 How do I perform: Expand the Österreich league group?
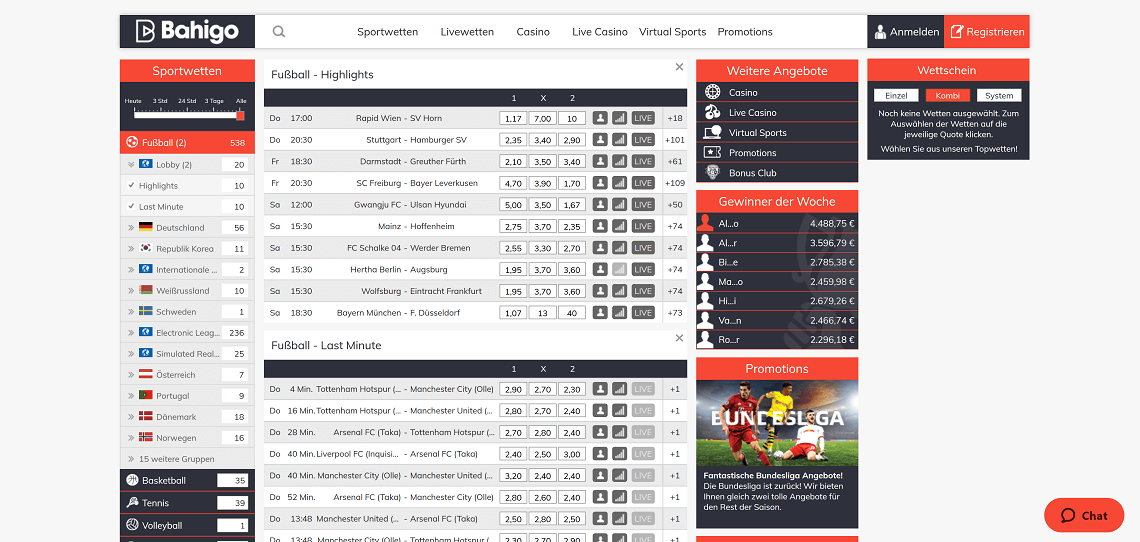pyautogui.click(x=131, y=375)
